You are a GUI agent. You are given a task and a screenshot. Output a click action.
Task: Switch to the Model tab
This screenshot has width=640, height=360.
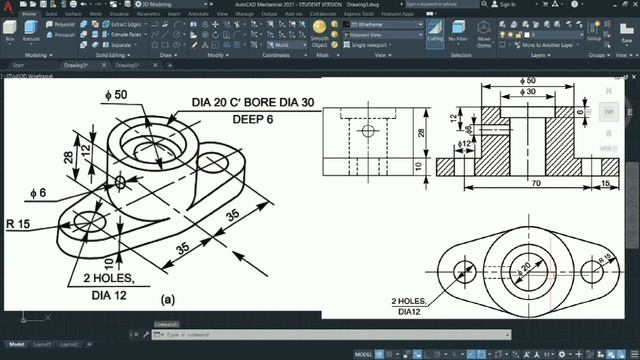coord(16,344)
